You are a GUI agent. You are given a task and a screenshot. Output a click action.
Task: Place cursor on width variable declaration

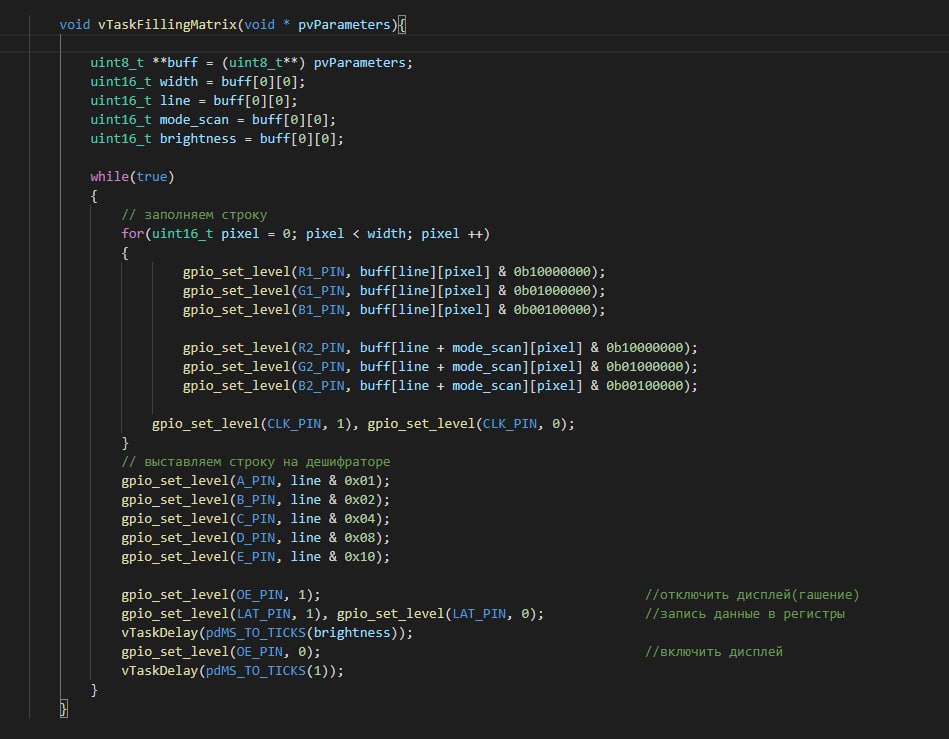(179, 81)
